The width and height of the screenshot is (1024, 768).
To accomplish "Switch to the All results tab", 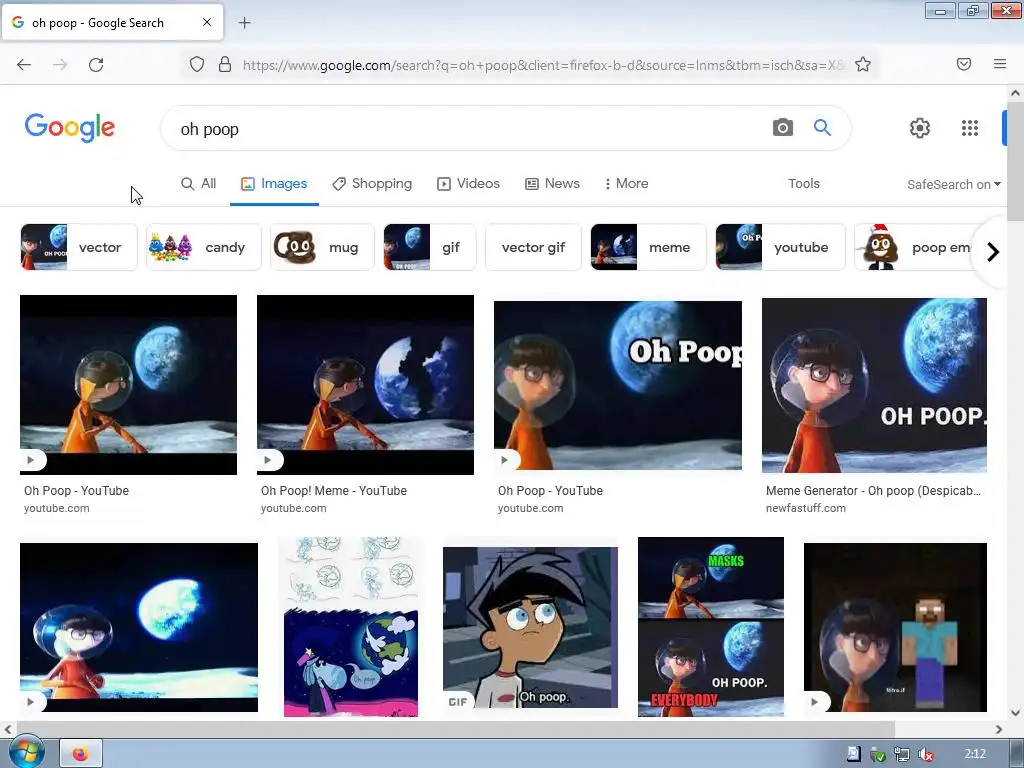I will (199, 184).
